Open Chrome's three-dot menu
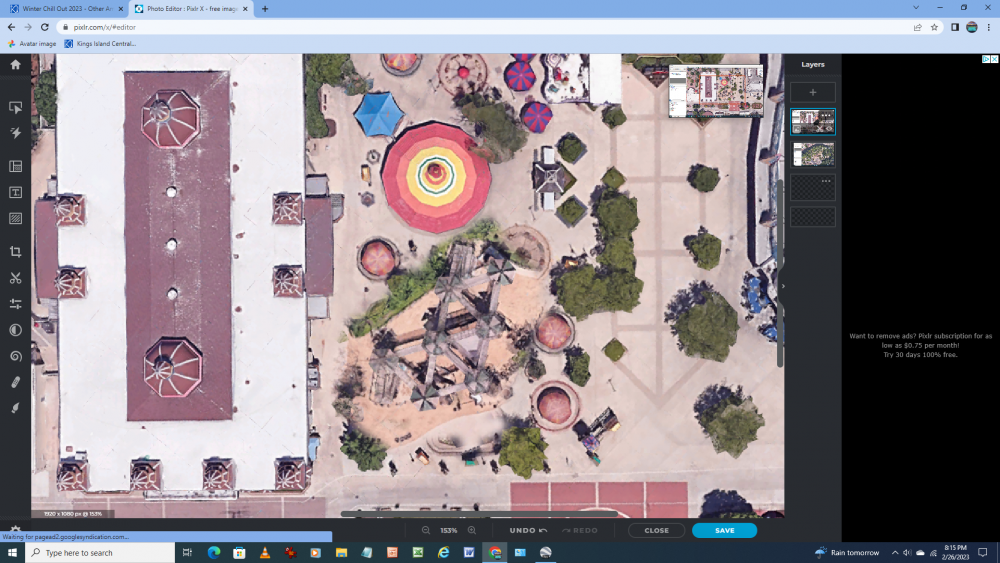This screenshot has width=1000, height=563. coord(988,27)
